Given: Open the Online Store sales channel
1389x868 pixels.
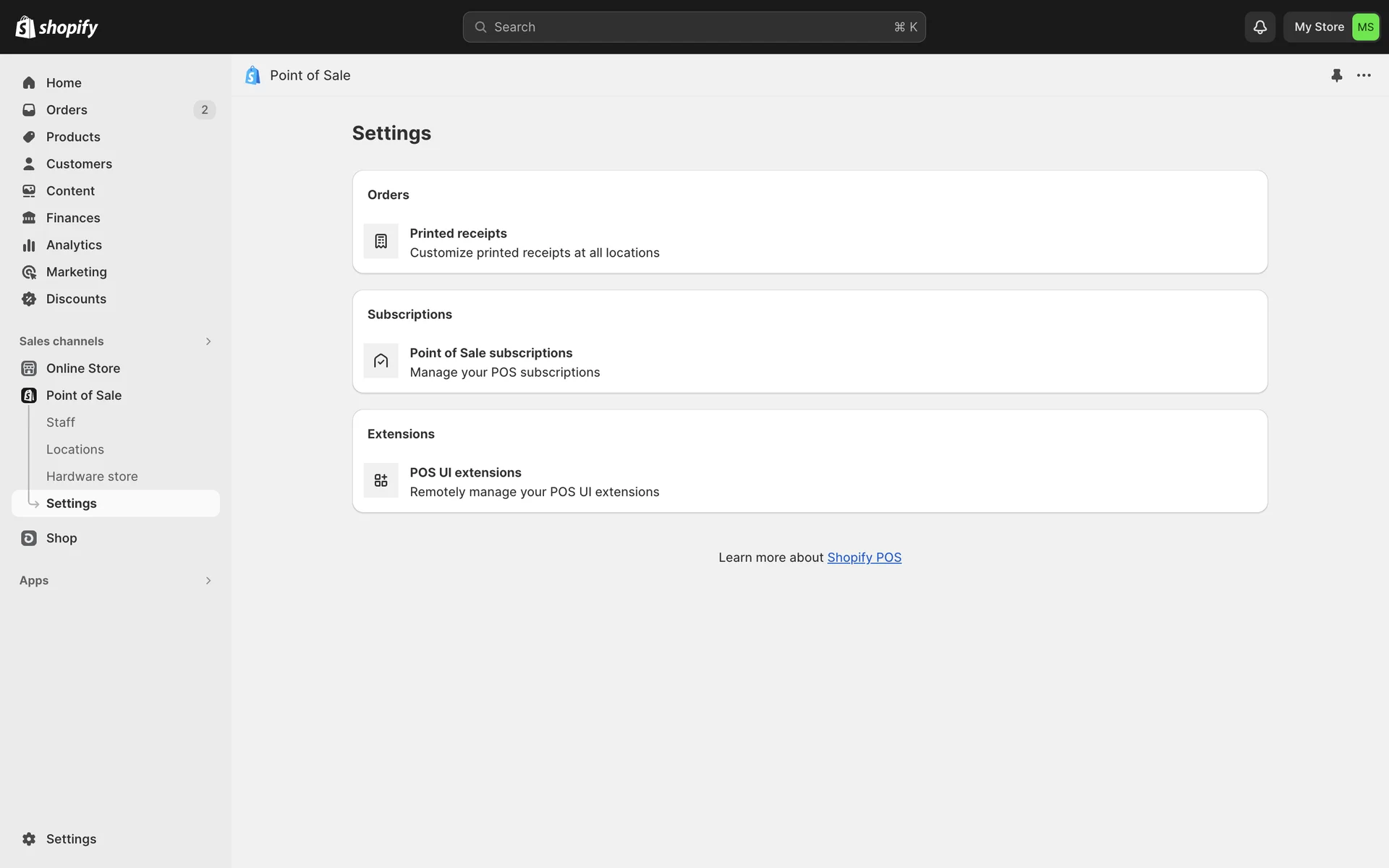Looking at the screenshot, I should coord(83,368).
